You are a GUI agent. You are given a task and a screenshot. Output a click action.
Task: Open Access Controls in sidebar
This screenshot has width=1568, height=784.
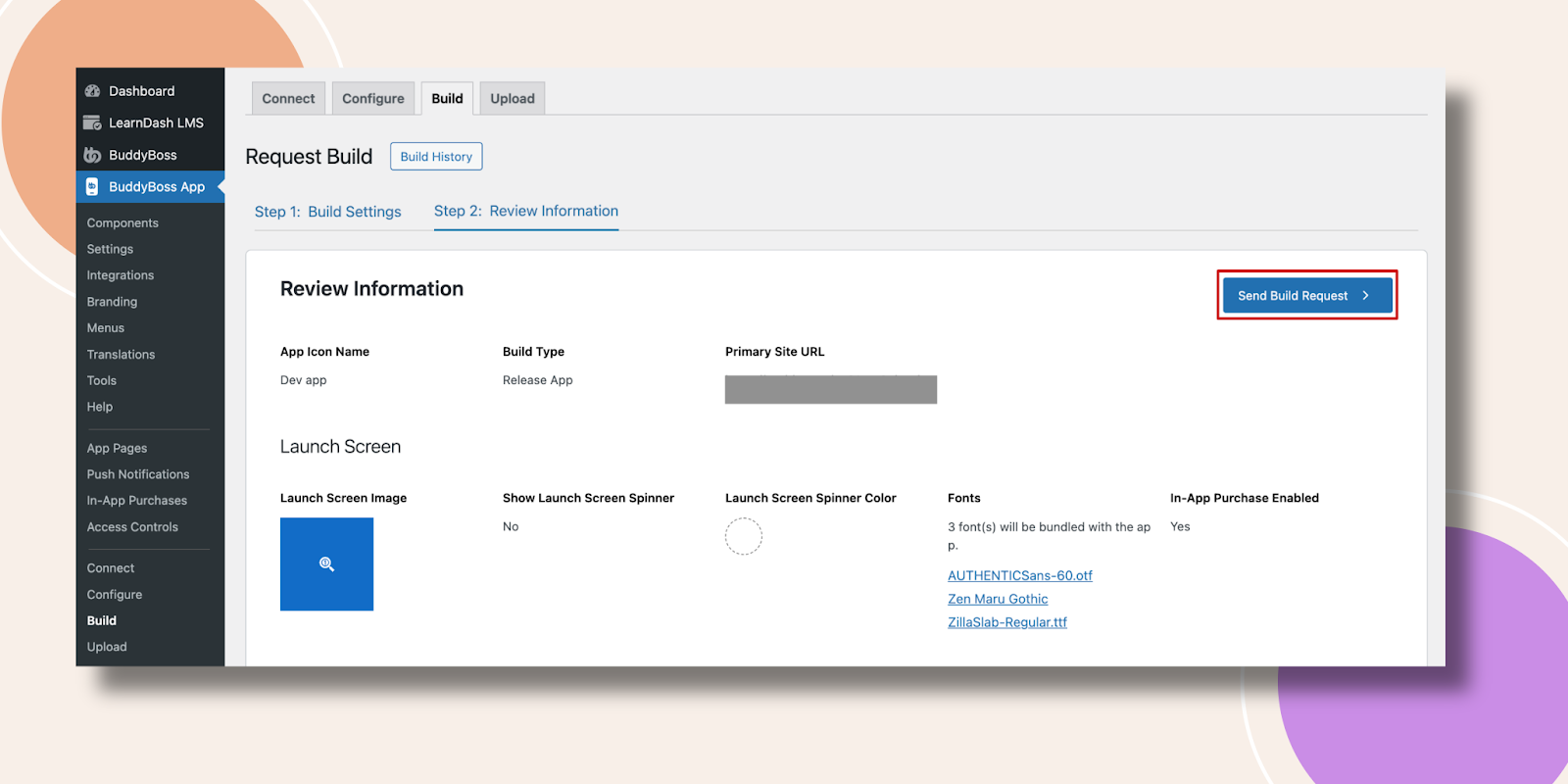tap(132, 527)
